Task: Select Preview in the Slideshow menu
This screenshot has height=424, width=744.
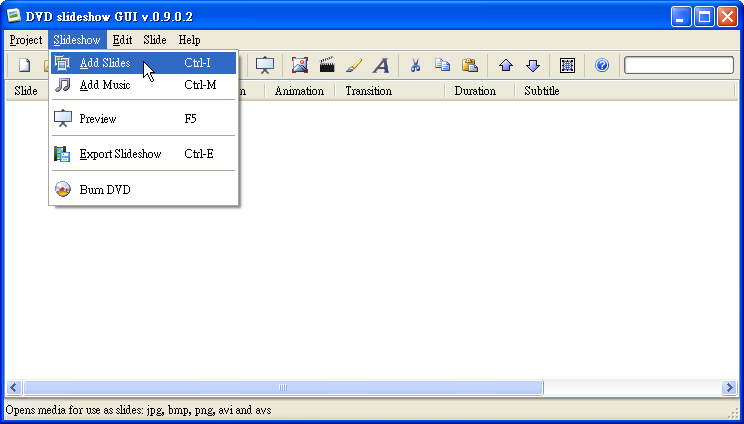Action: pyautogui.click(x=143, y=119)
